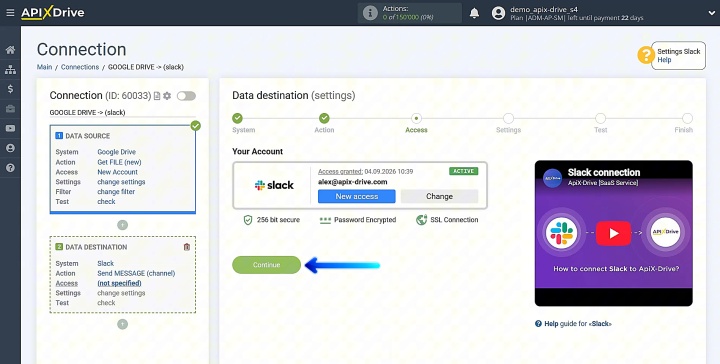Click (not specified) access link
The width and height of the screenshot is (720, 364).
(119, 283)
